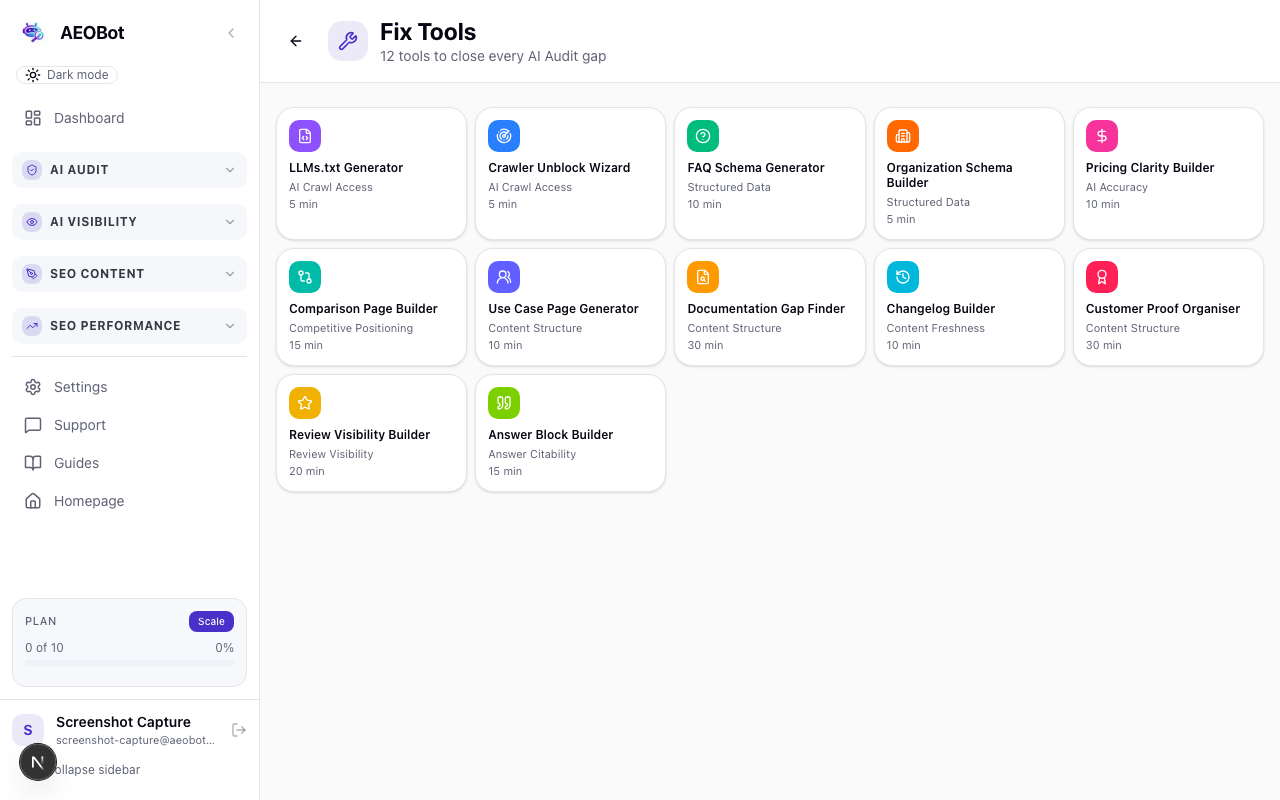The height and width of the screenshot is (800, 1280).
Task: Open the FAQ Schema Generator title
Action: tap(756, 168)
